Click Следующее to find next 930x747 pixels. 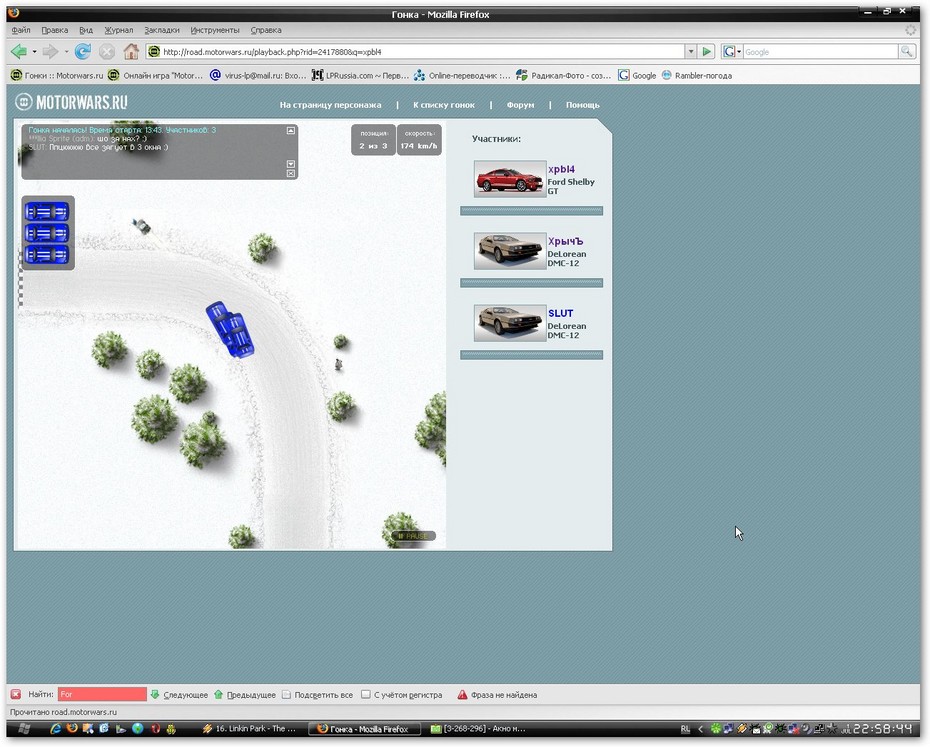179,695
